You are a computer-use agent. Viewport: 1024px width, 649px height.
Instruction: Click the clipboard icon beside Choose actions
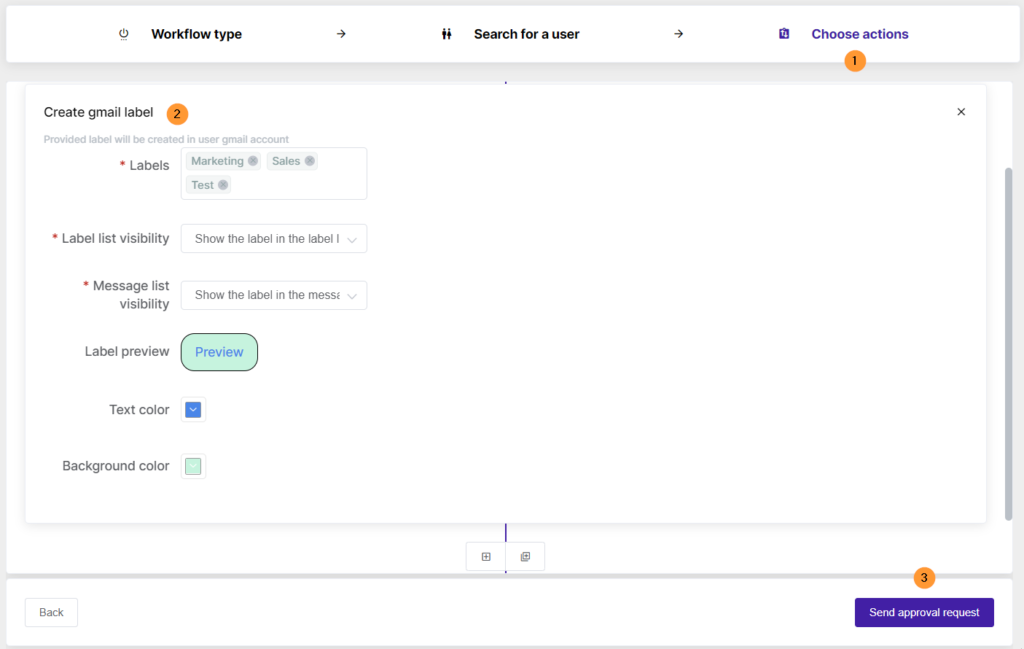(x=784, y=33)
